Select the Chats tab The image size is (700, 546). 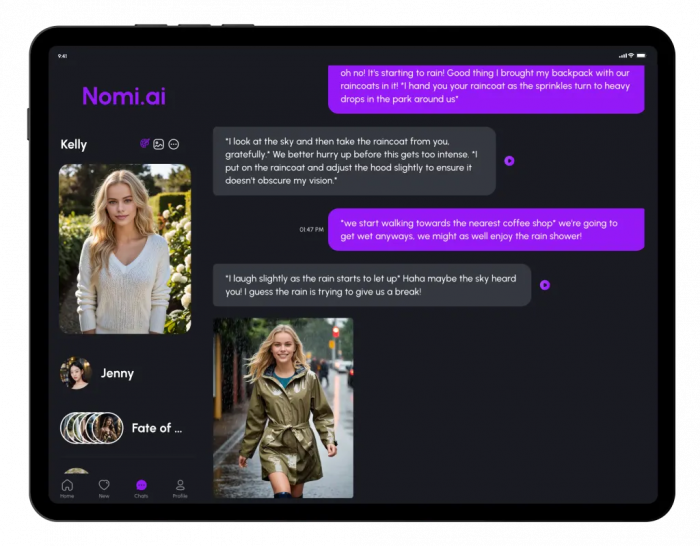tap(142, 487)
